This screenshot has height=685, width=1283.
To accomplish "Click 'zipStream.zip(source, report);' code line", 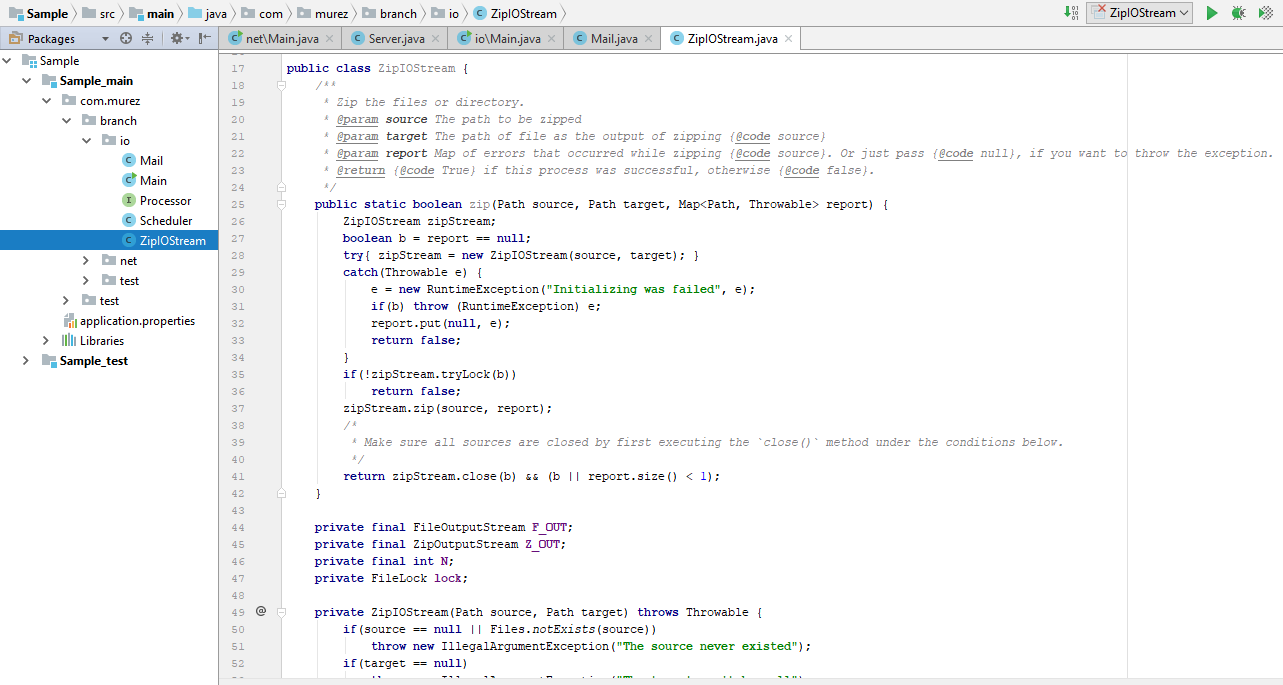I will tap(447, 408).
